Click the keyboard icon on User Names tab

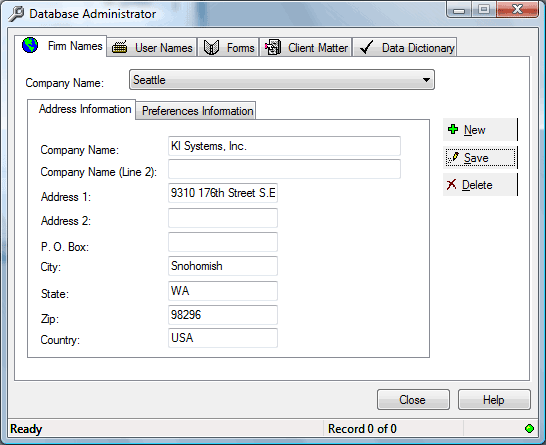click(x=119, y=47)
